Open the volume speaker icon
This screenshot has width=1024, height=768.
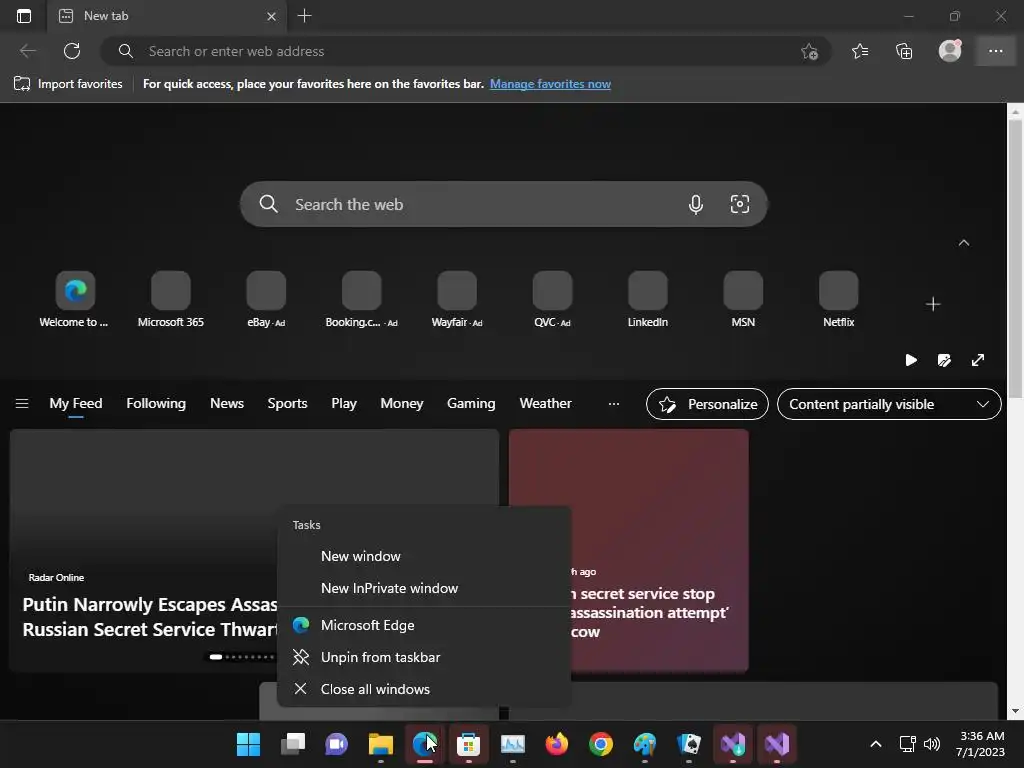click(932, 744)
